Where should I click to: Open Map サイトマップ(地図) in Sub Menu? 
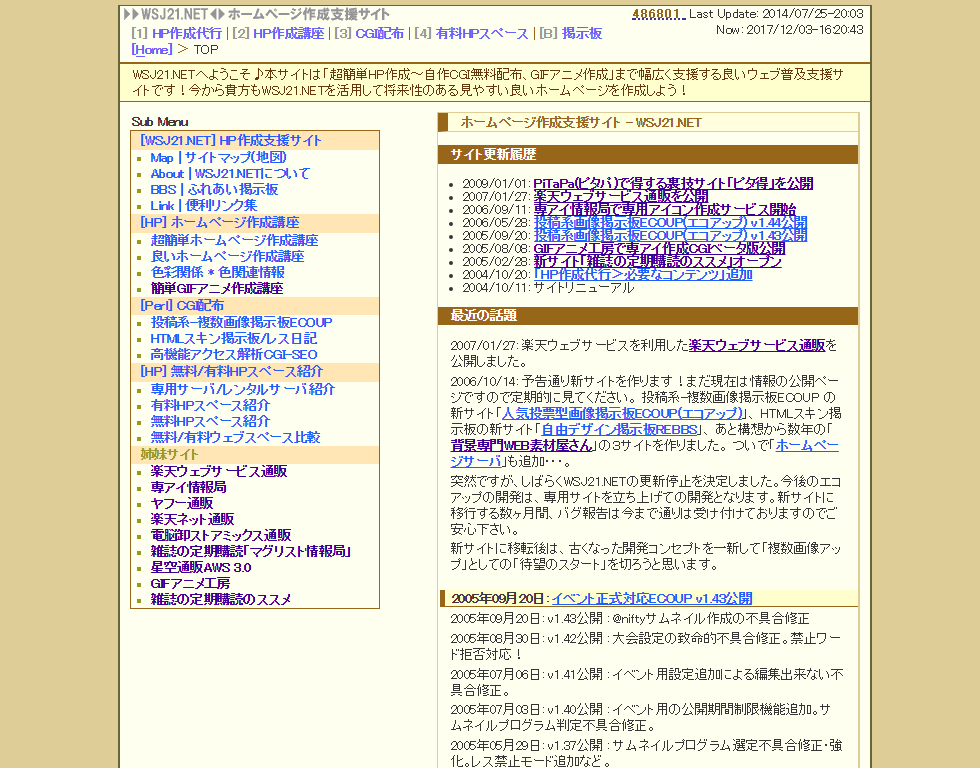coord(218,157)
